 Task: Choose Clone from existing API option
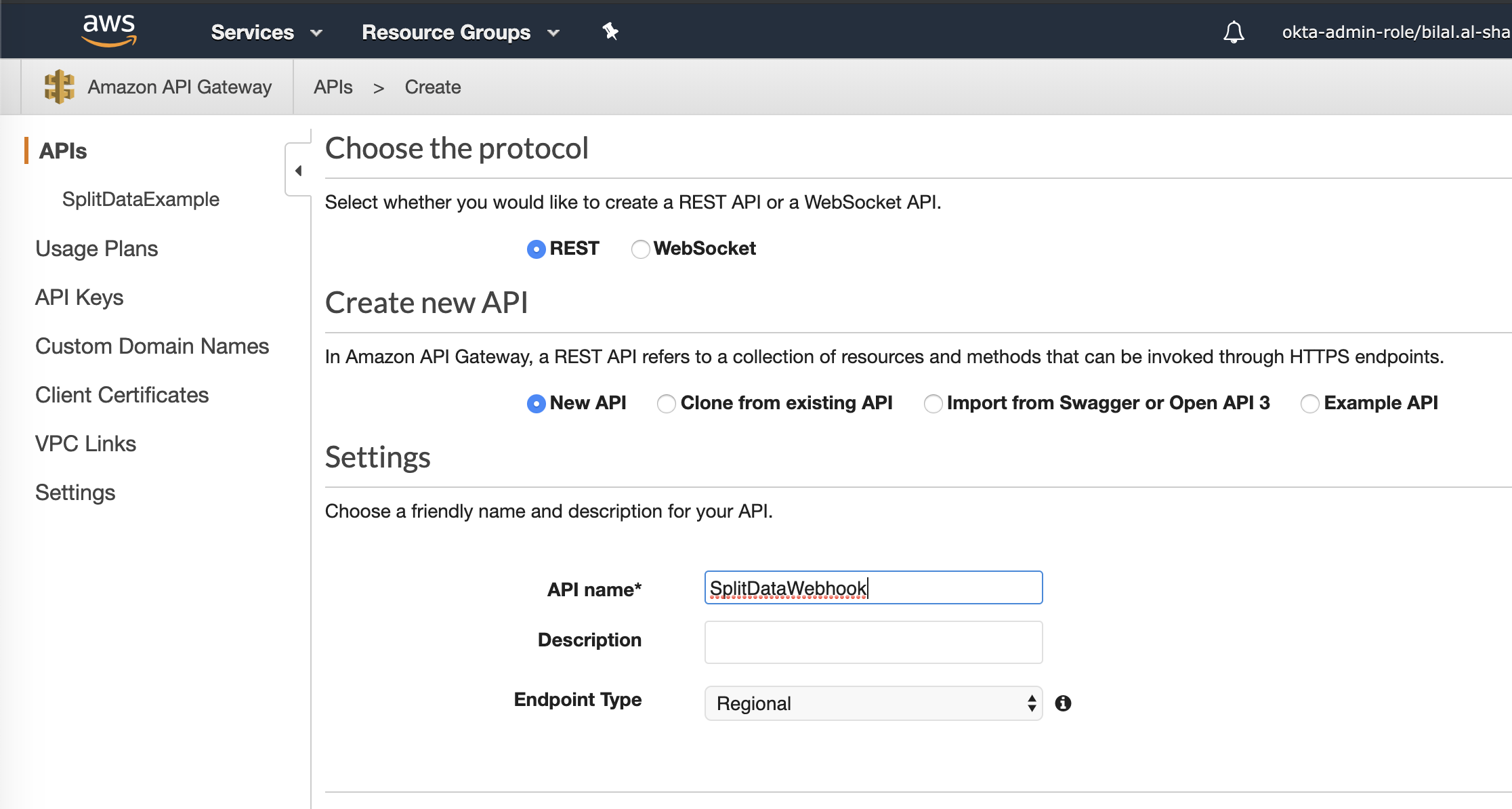point(667,404)
